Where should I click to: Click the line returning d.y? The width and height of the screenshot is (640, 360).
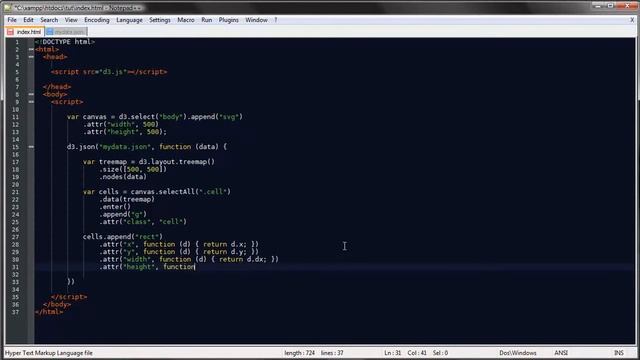(179, 252)
